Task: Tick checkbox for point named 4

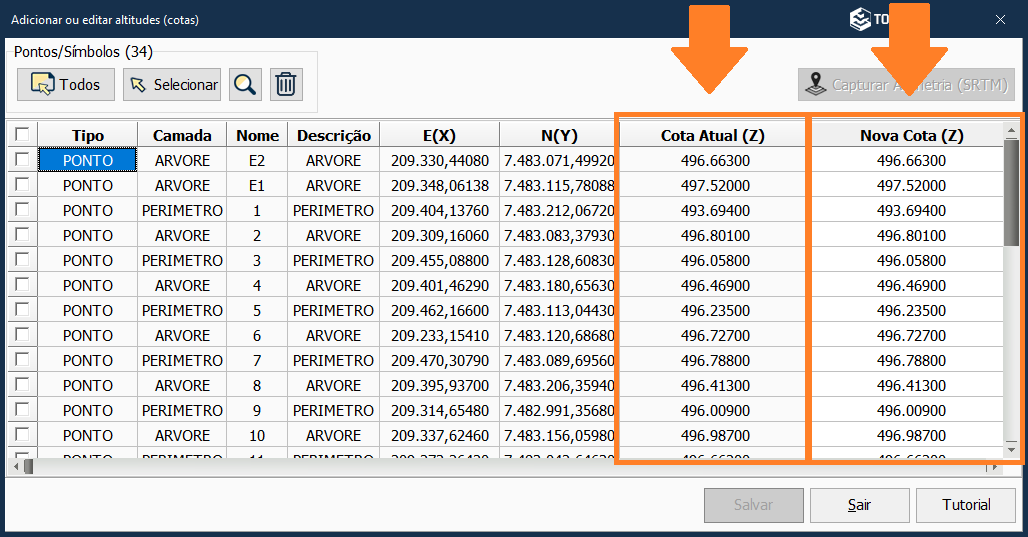Action: [x=21, y=285]
